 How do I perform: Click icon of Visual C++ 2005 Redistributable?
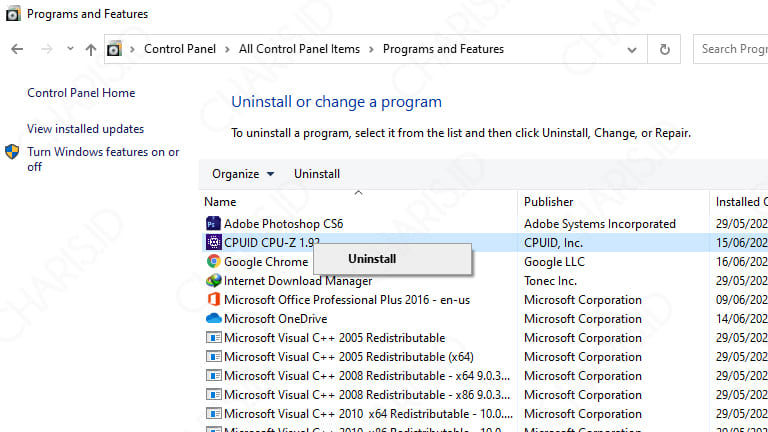click(213, 337)
